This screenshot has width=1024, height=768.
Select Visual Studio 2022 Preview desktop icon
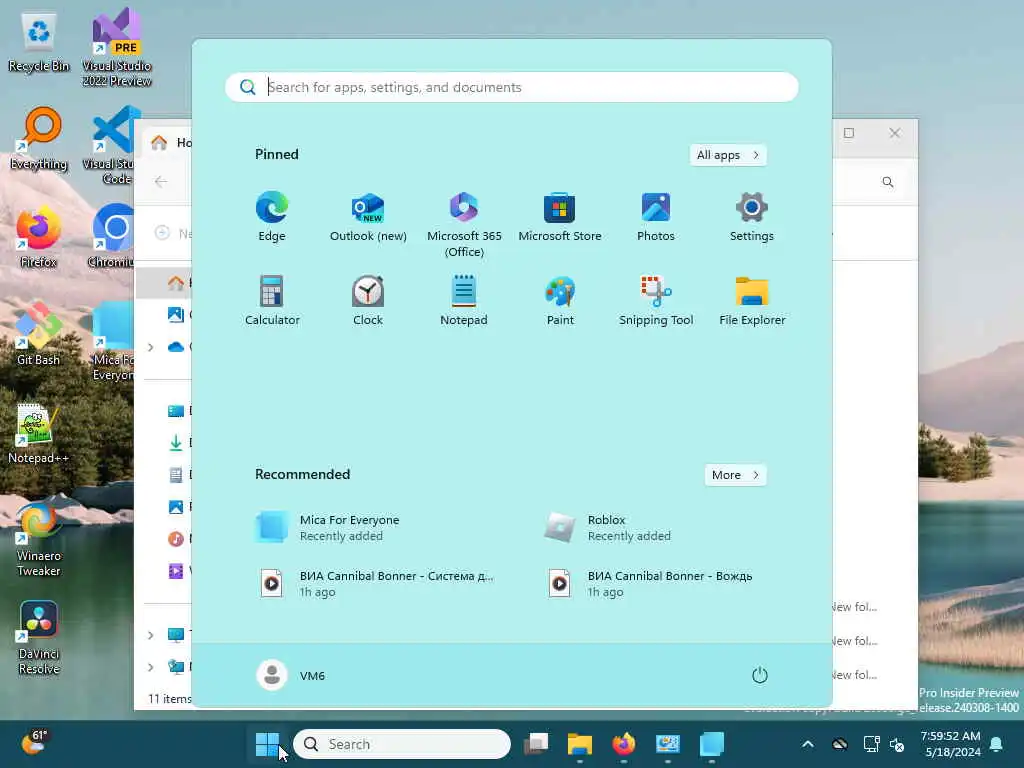[116, 48]
